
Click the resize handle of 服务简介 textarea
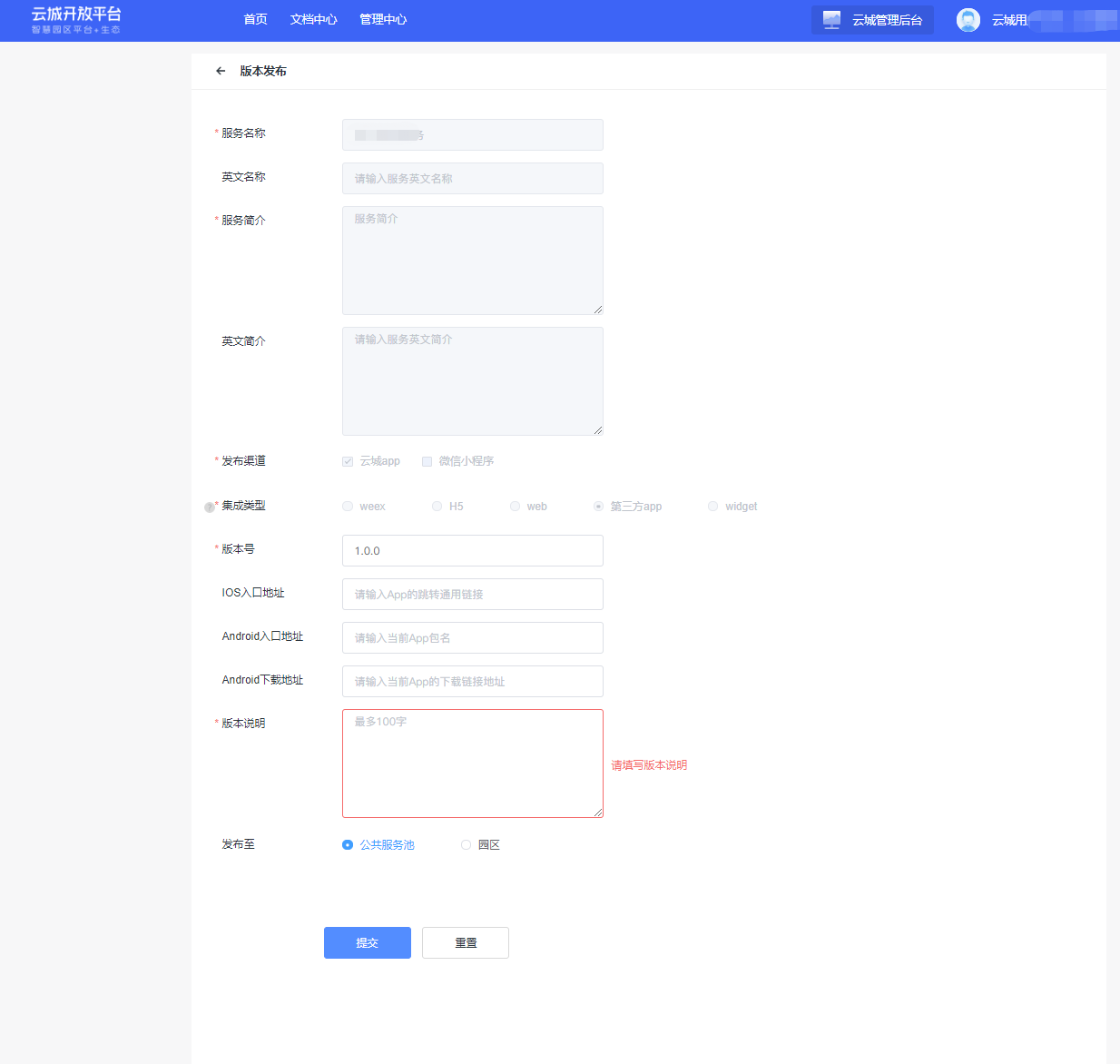[598, 310]
